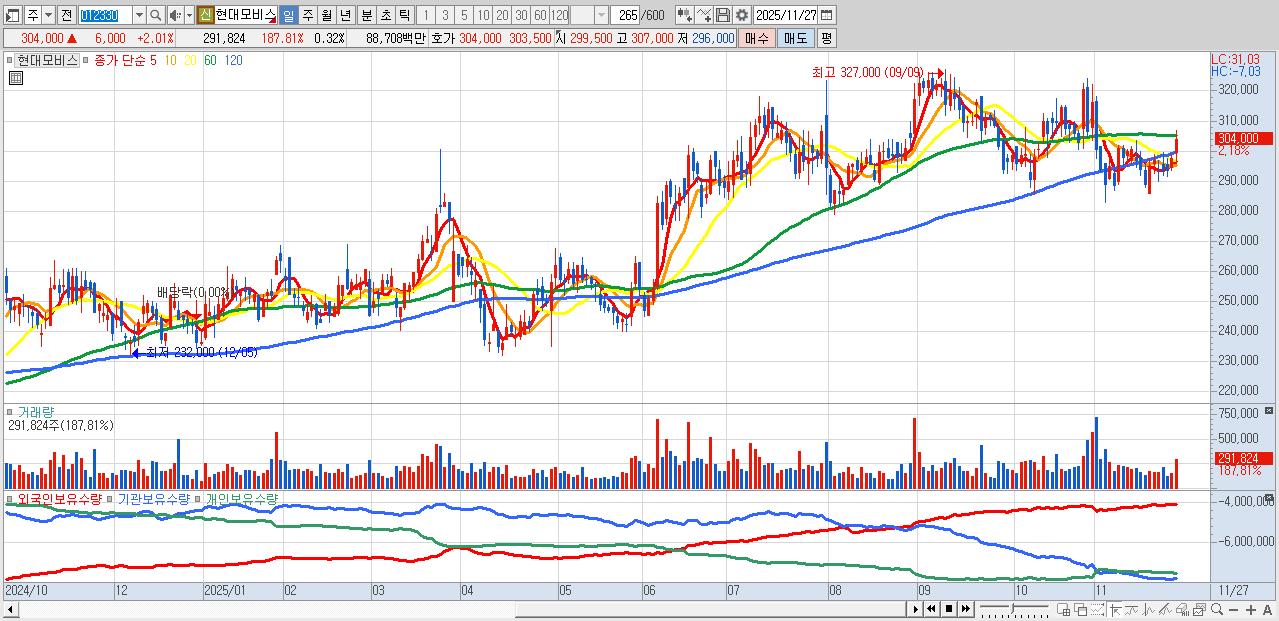Select the 틱 tick period
Image resolution: width=1279 pixels, height=621 pixels.
(404, 15)
